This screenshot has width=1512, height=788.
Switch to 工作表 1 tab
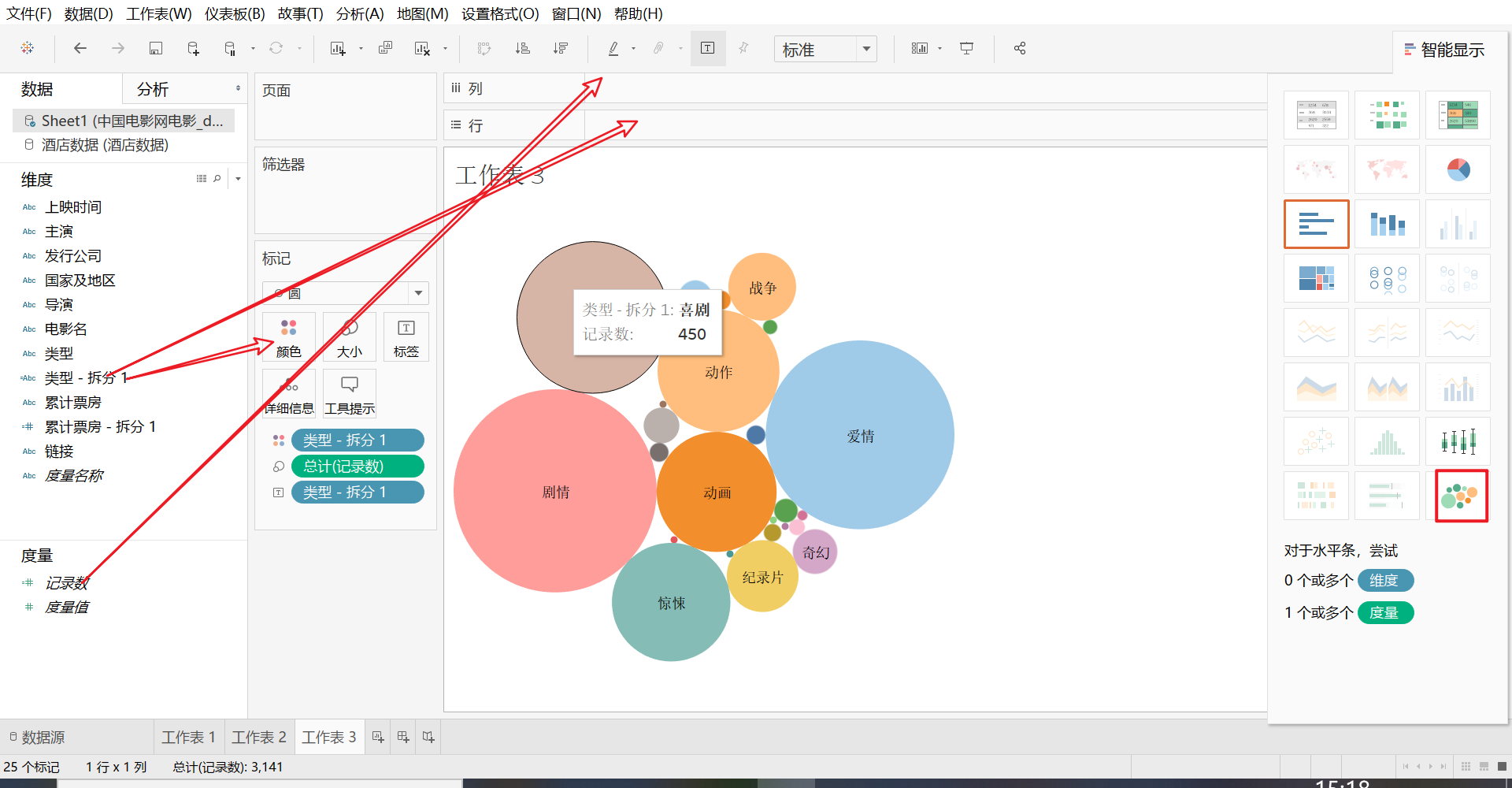189,737
